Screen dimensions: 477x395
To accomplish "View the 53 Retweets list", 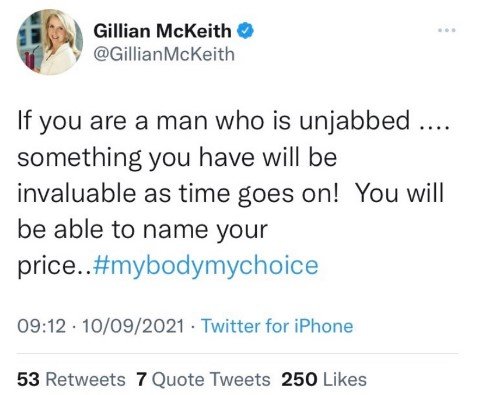I will tap(71, 380).
